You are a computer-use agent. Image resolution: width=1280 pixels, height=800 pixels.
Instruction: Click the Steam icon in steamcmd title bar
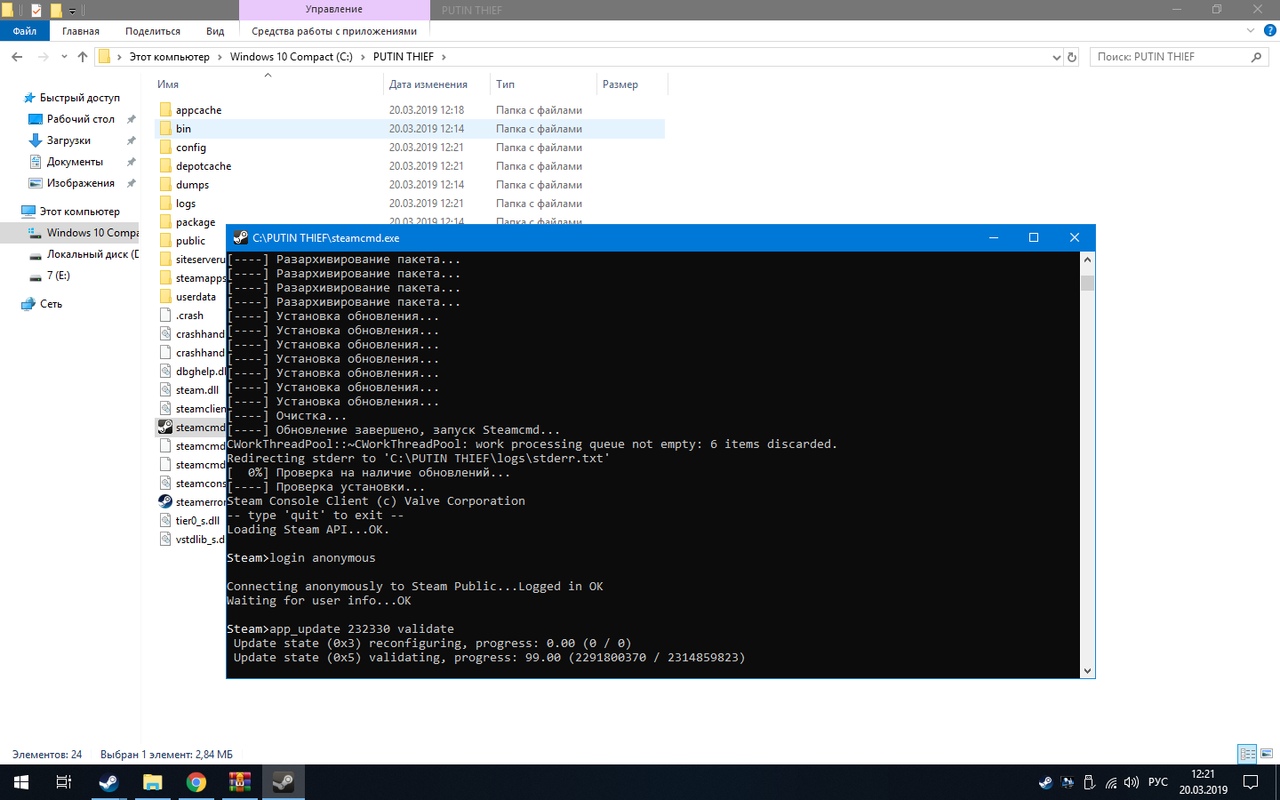pyautogui.click(x=240, y=238)
